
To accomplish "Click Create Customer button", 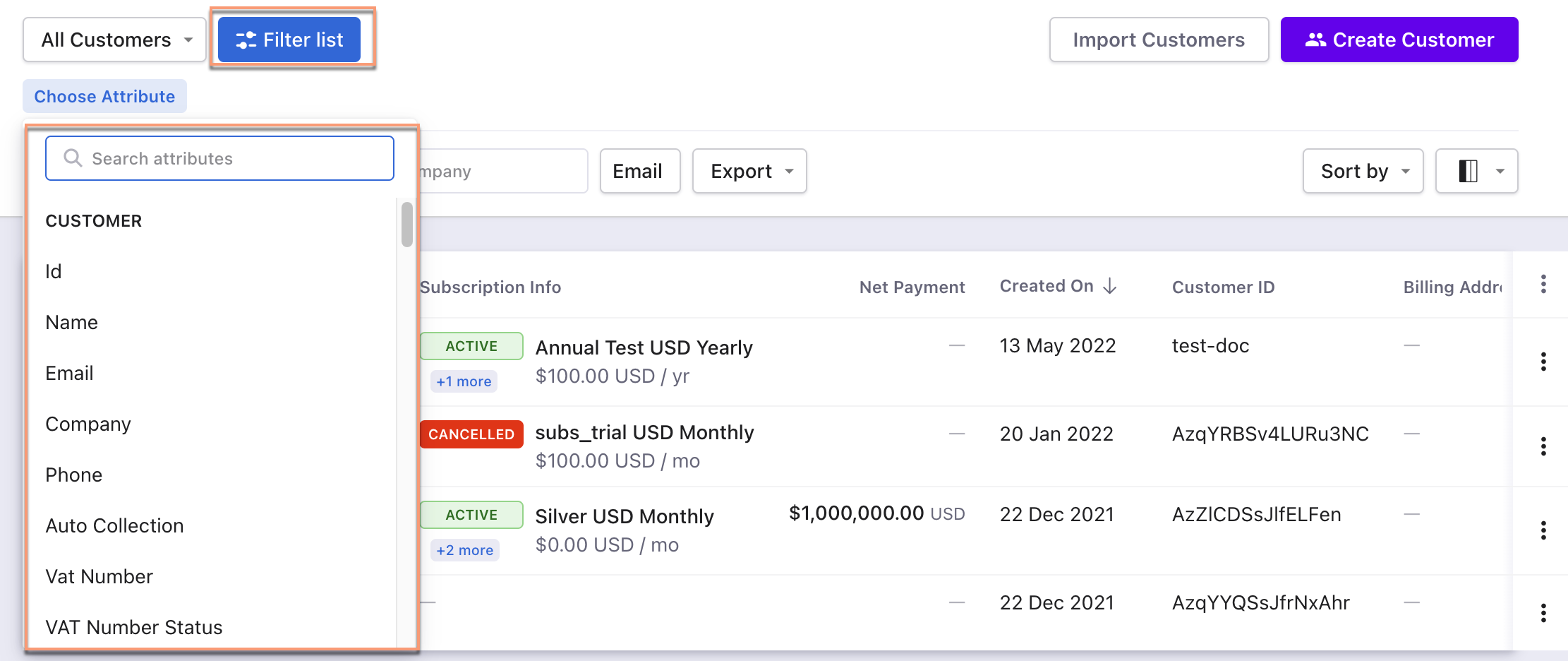I will 1399,40.
